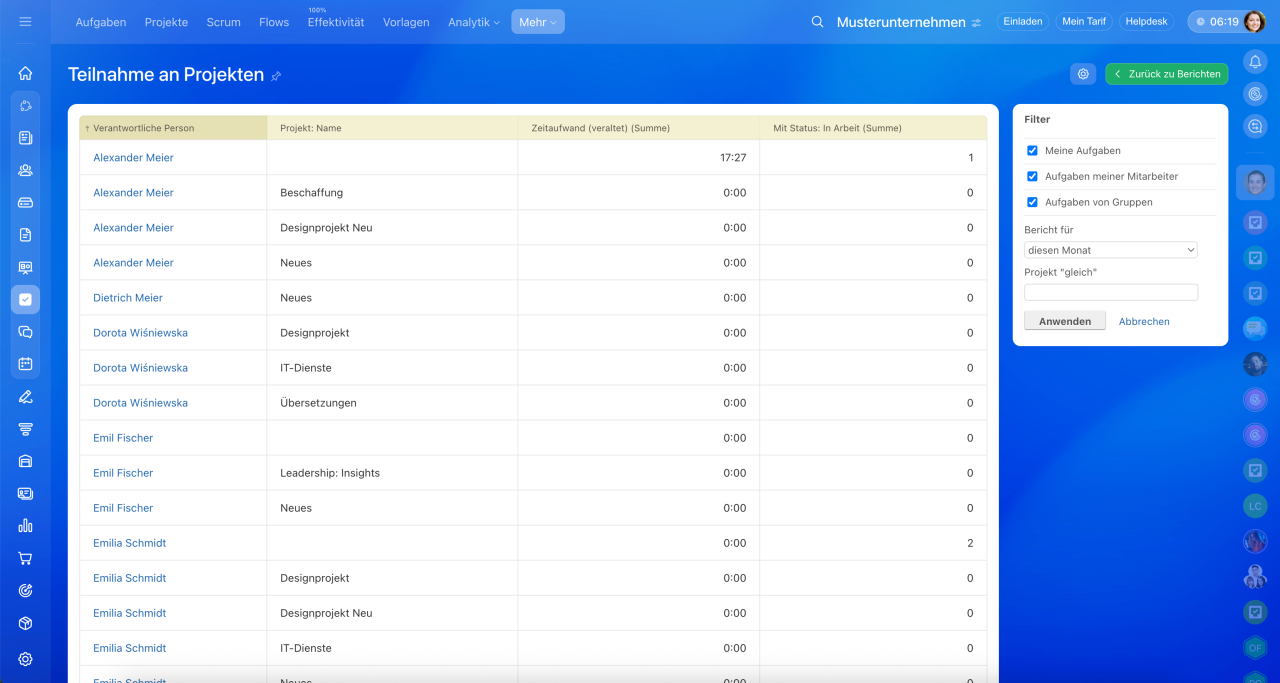The image size is (1280, 683).
Task: Disable Aufgaben von Gruppen checkbox
Action: [1033, 203]
